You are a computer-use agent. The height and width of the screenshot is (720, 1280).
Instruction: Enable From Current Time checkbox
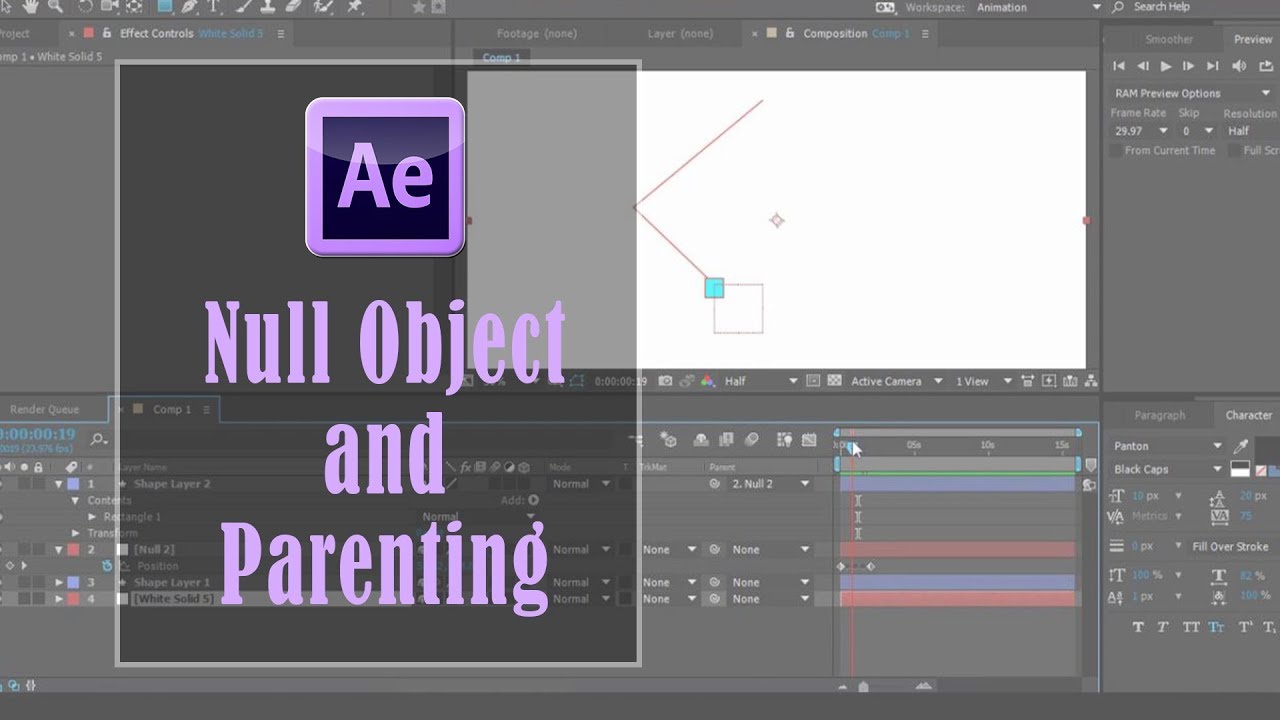click(x=1116, y=150)
